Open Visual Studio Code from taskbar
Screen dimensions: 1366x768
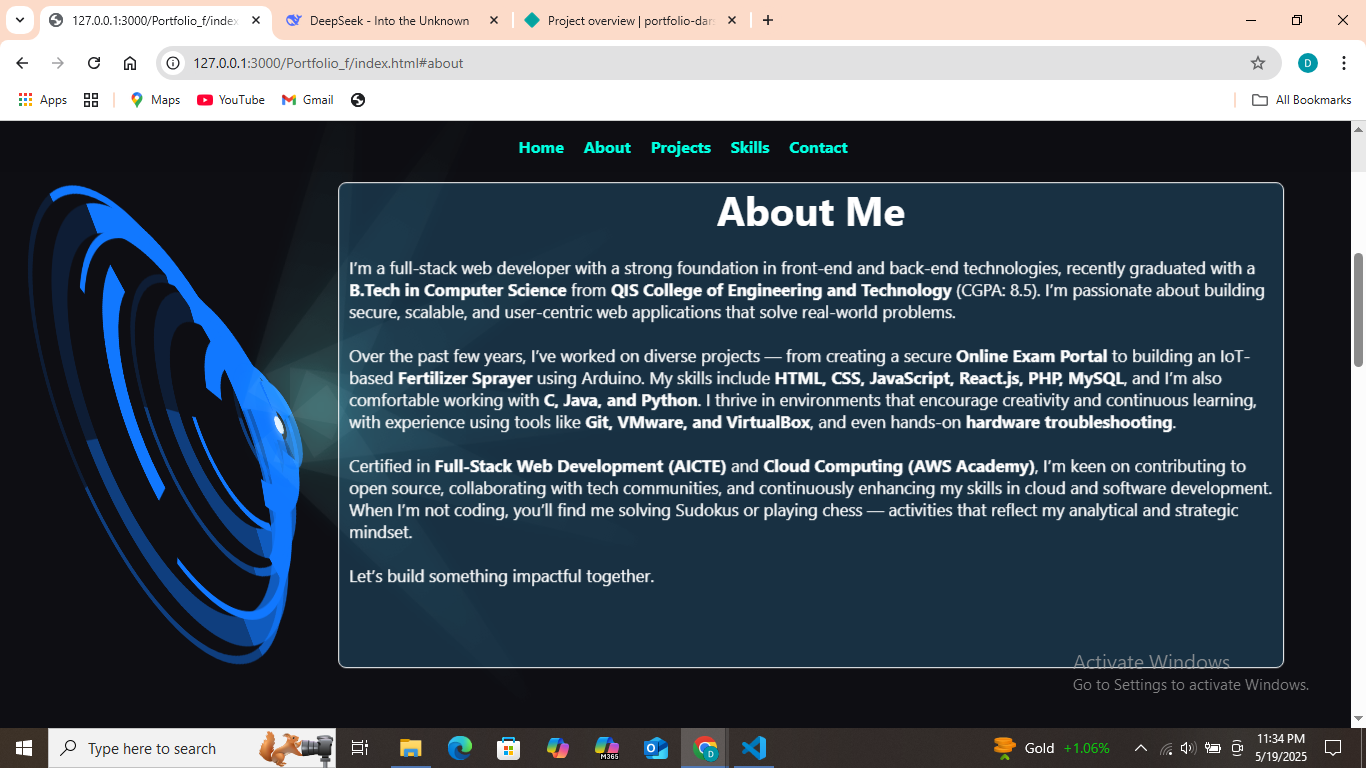point(753,748)
